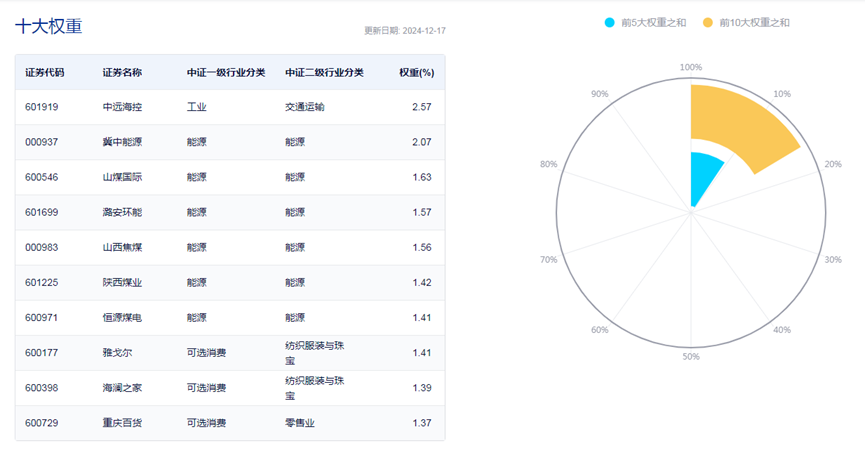Screen dimensions: 865x453
Task: Click the 90% axis label on chart
Action: (x=600, y=94)
